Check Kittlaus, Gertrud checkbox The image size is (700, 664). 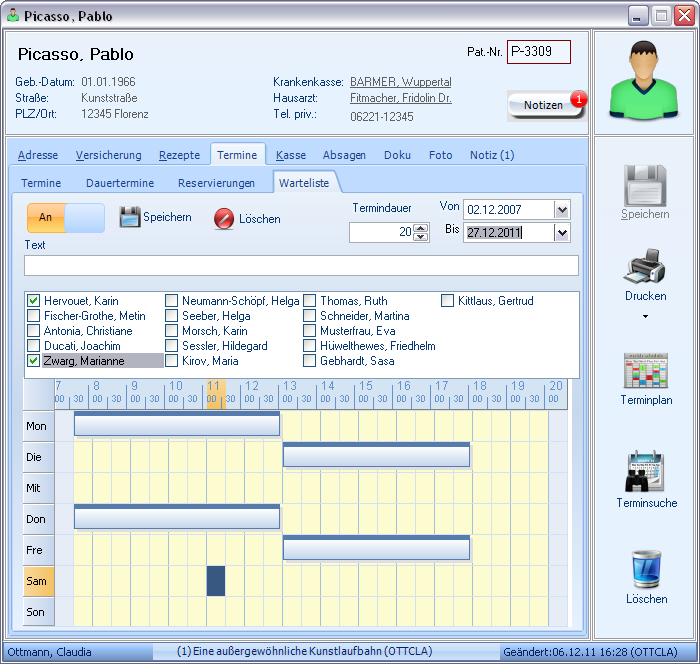click(x=447, y=301)
